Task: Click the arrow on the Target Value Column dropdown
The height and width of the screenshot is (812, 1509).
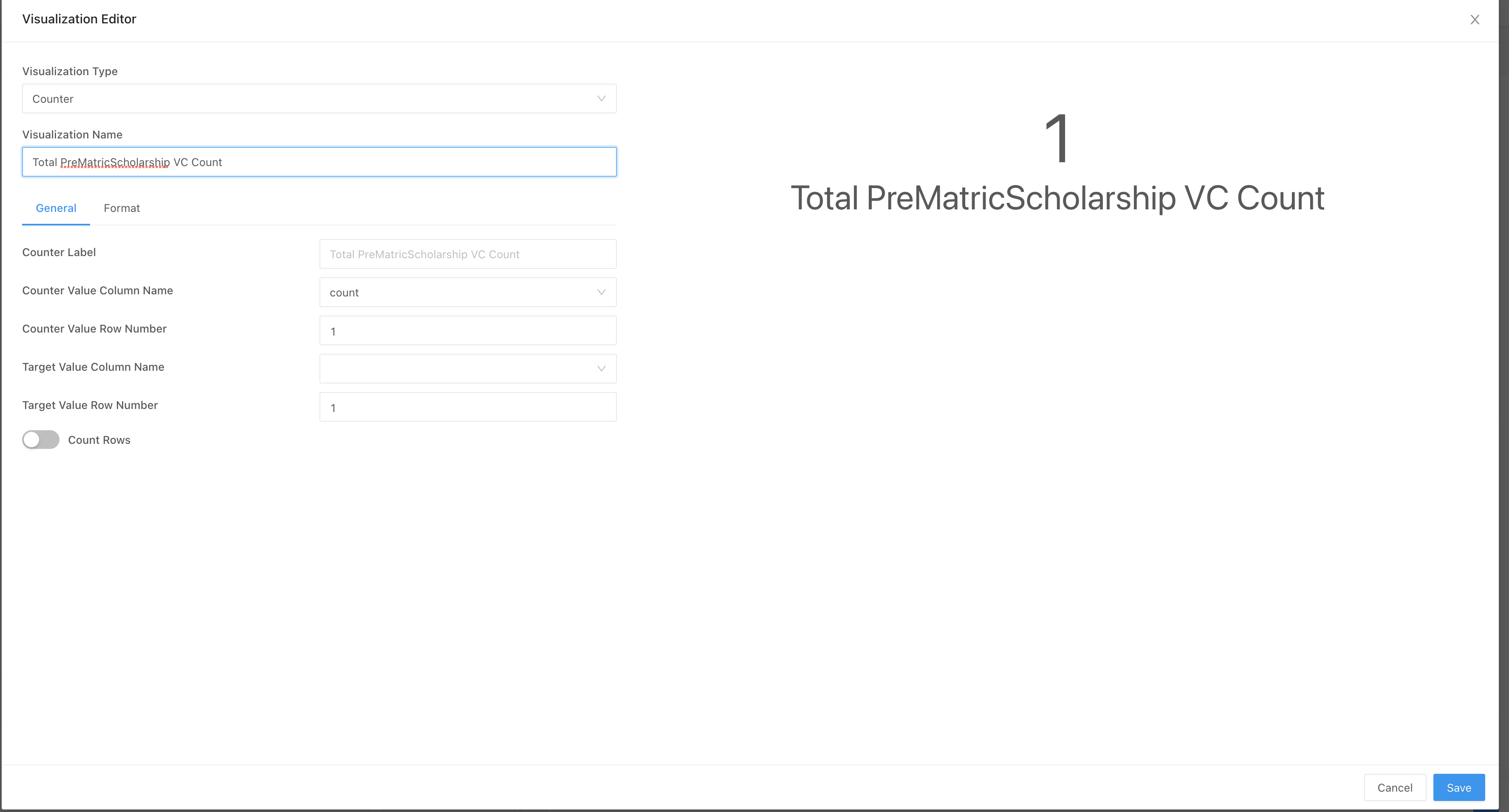Action: point(601,368)
